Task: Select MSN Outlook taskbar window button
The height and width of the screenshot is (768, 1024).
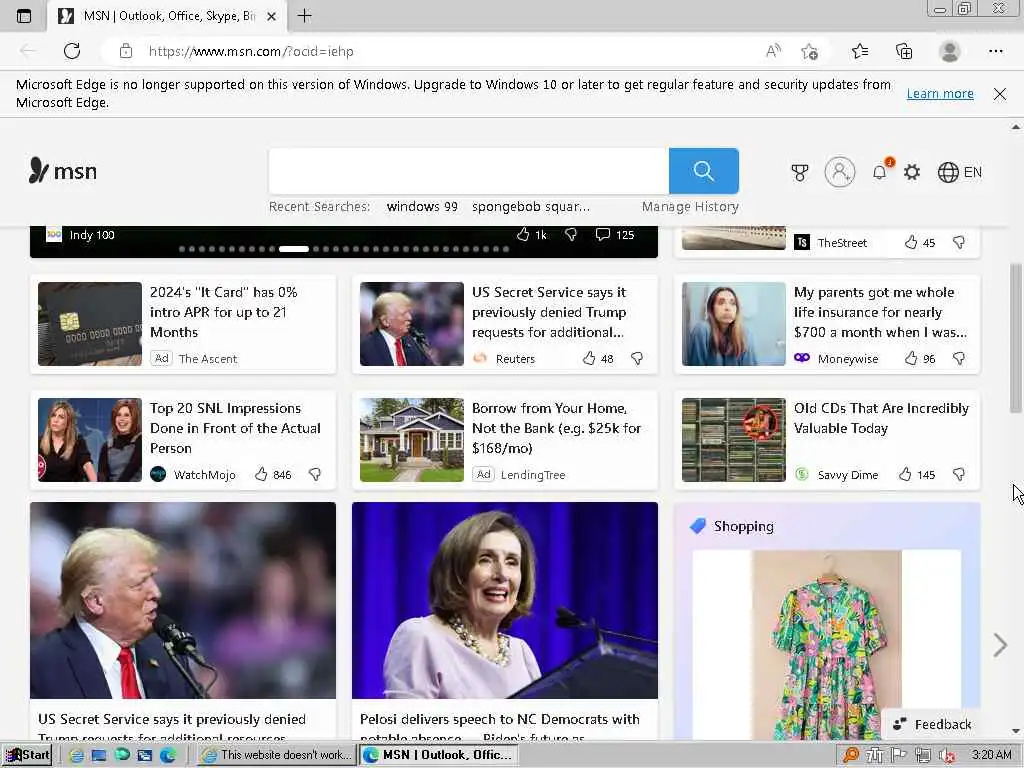Action: tap(438, 755)
